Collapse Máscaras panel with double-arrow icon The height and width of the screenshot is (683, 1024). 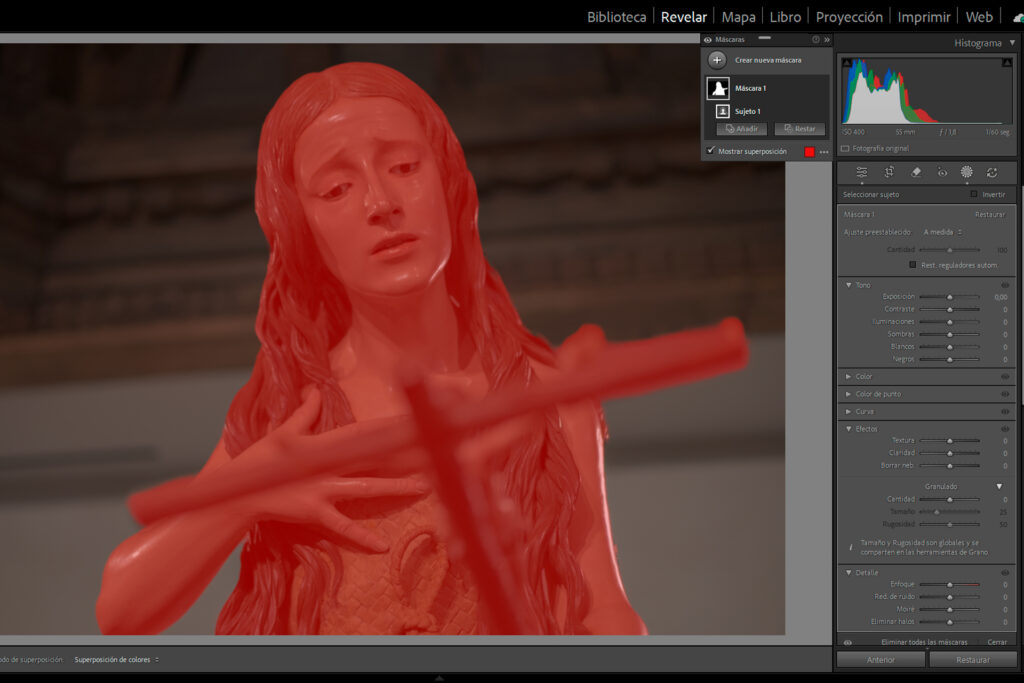point(827,40)
